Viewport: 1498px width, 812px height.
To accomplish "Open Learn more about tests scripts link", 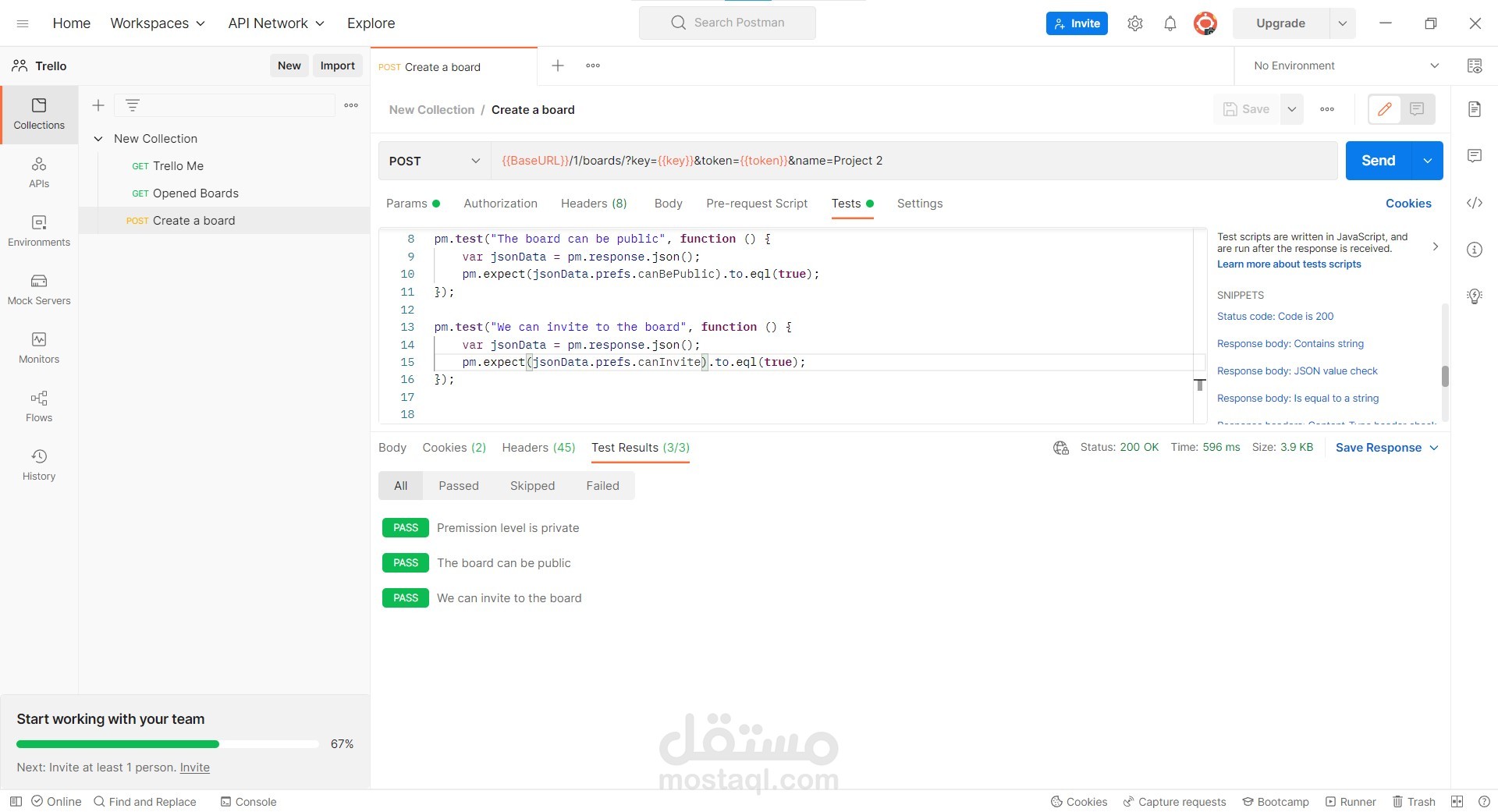I will point(1289,264).
